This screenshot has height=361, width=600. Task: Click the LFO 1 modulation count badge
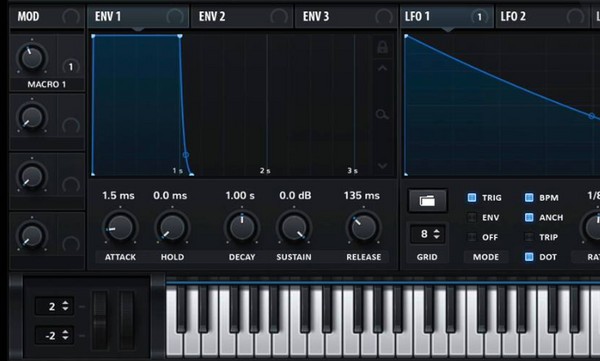tap(479, 17)
